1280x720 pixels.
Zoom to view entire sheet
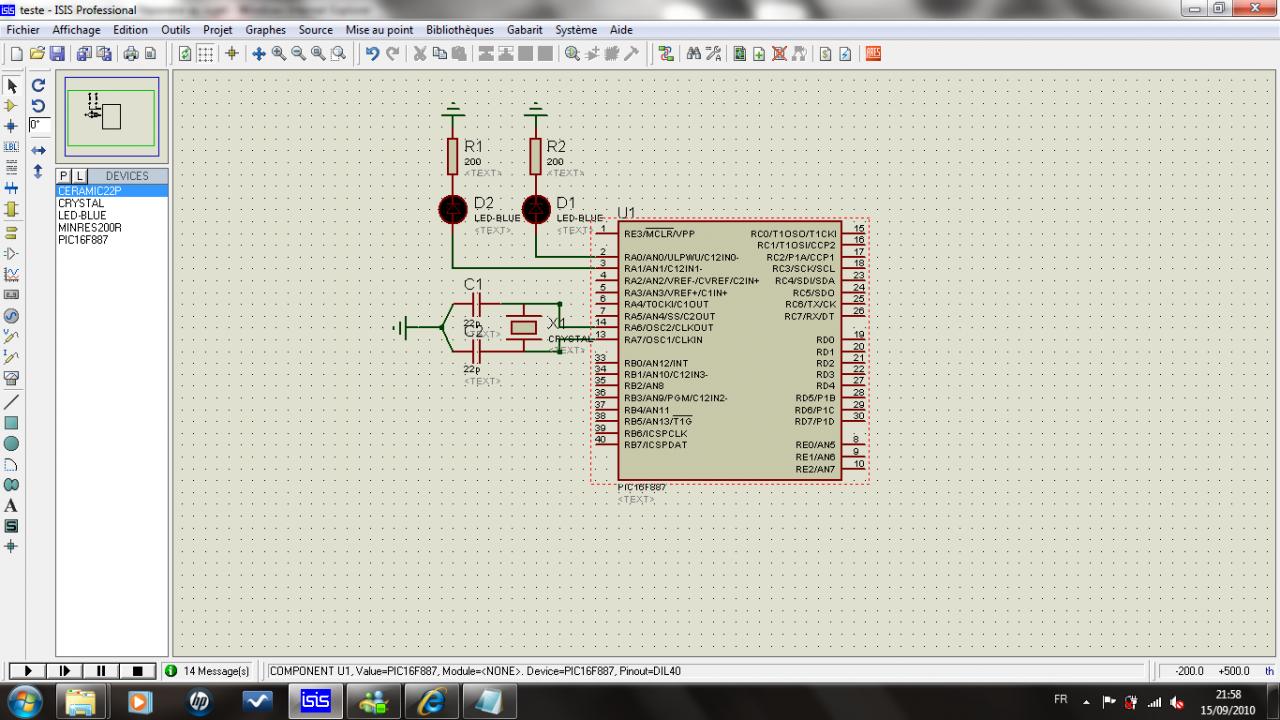[x=319, y=53]
